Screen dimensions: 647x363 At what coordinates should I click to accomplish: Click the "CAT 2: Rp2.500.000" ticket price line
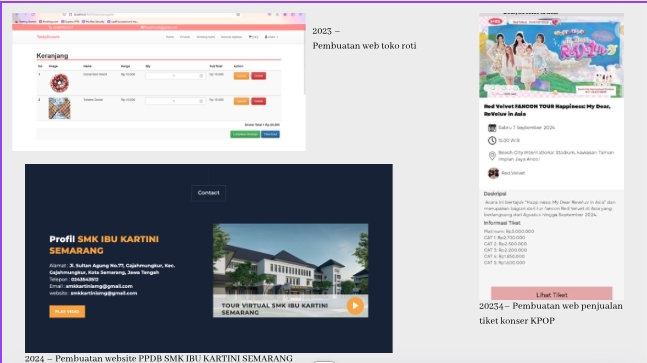coord(505,244)
